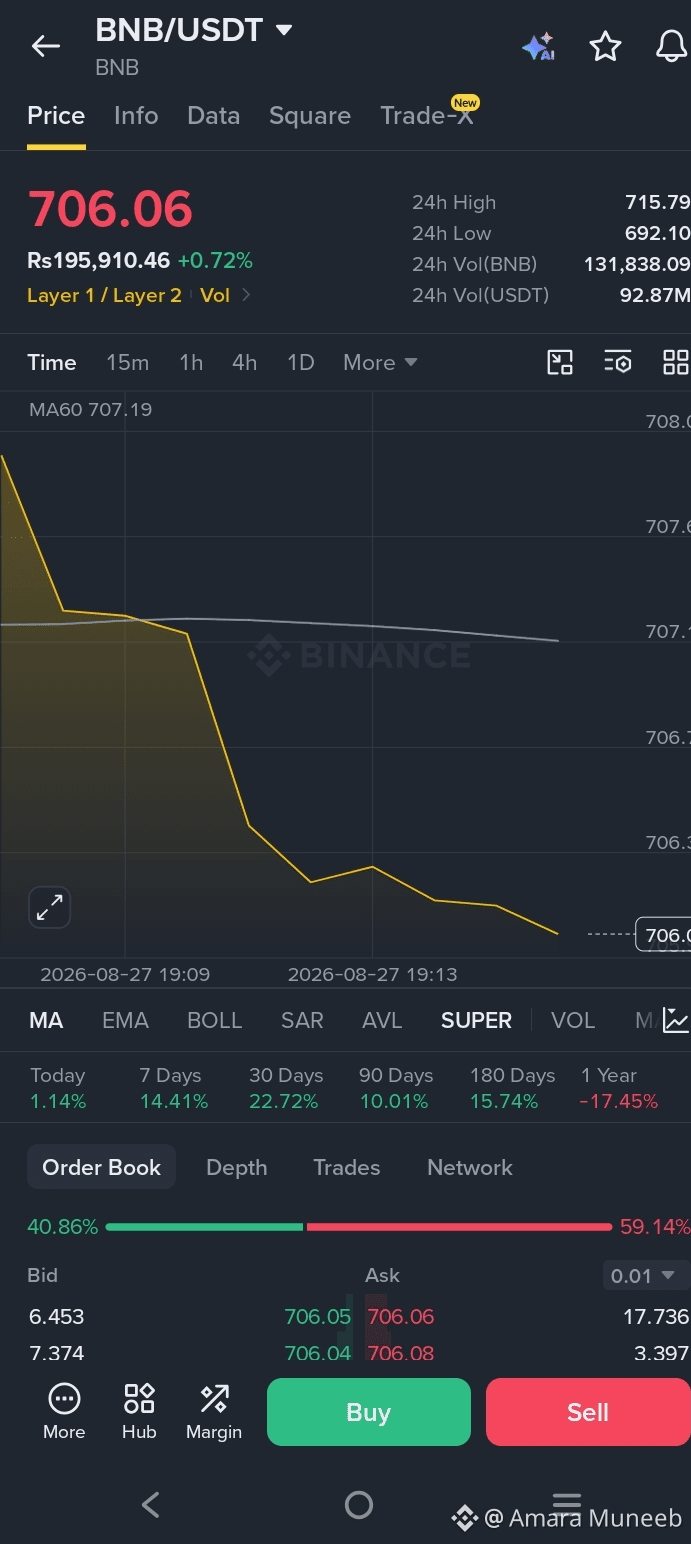Open price alert bell icon

tap(672, 46)
